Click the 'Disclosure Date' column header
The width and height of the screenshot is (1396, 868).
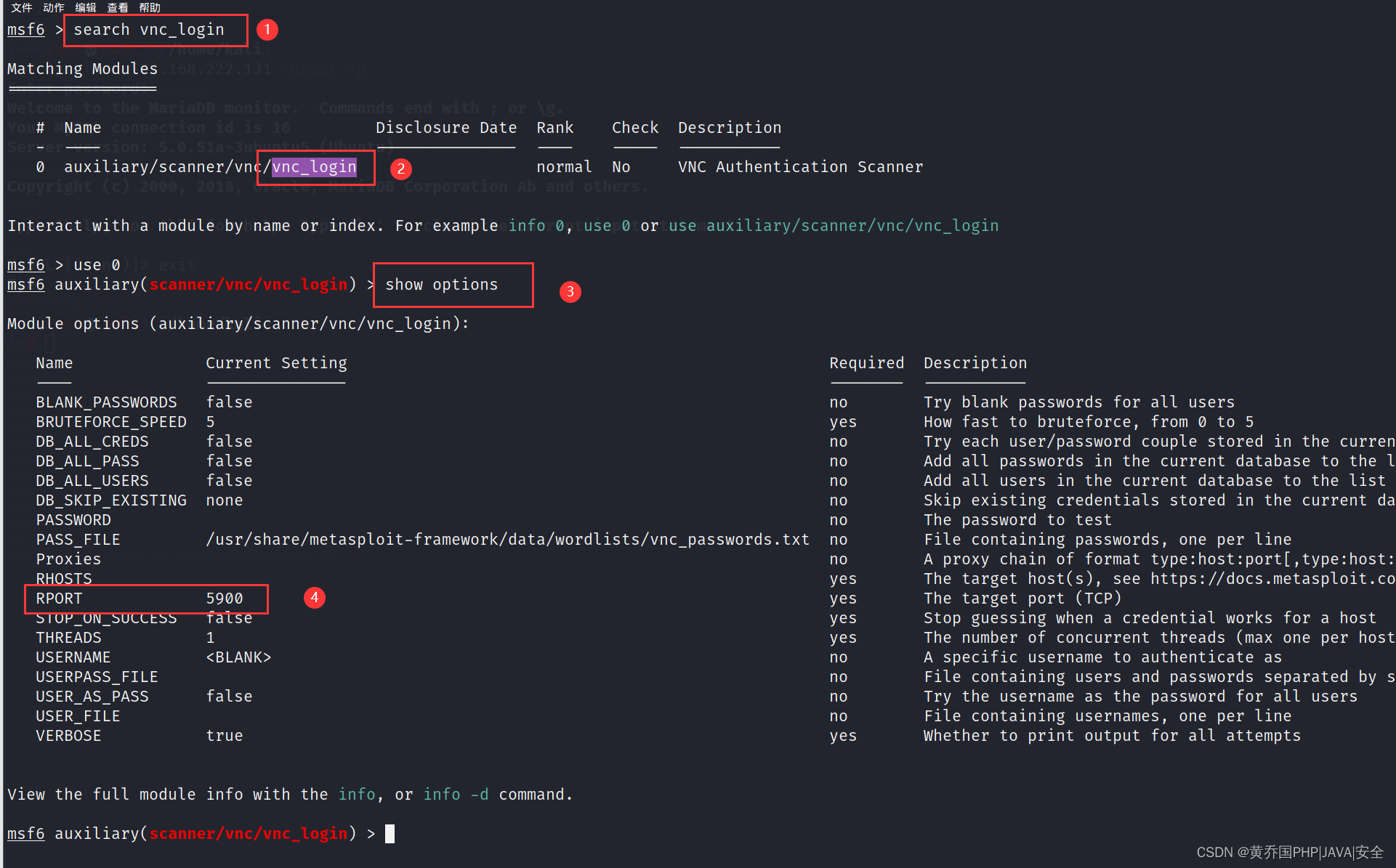pyautogui.click(x=446, y=128)
